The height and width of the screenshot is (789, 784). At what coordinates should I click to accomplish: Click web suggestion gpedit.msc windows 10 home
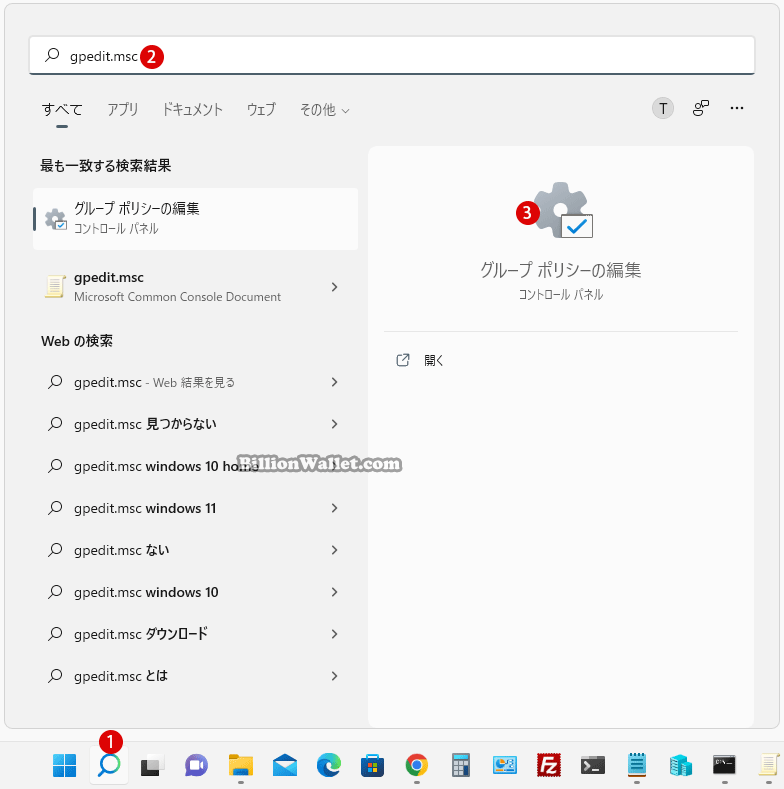(195, 466)
